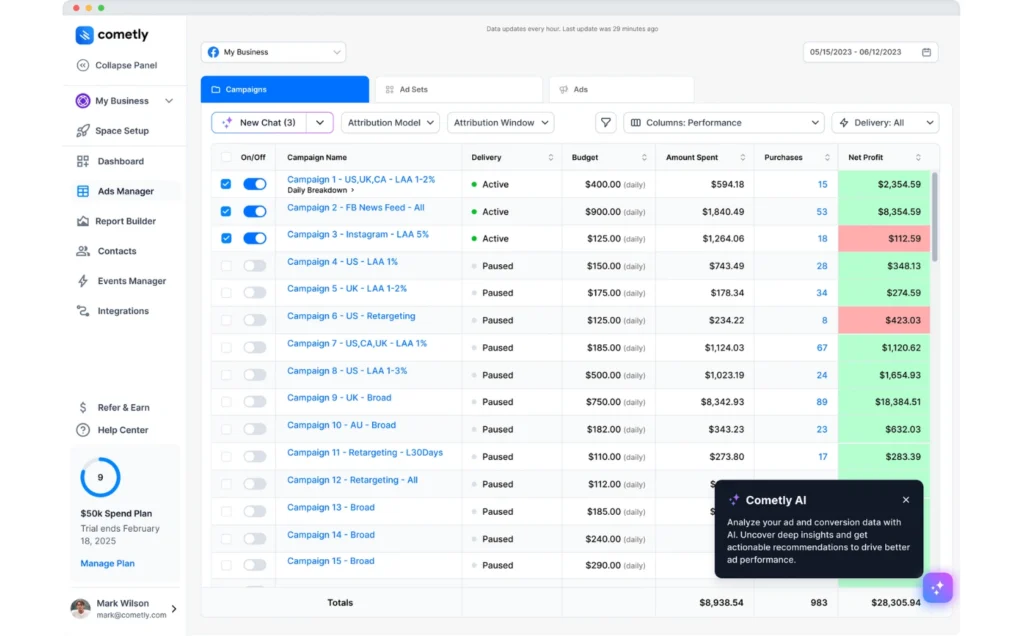
Task: Click the Cometly AI sparkle floating button
Action: tap(937, 588)
